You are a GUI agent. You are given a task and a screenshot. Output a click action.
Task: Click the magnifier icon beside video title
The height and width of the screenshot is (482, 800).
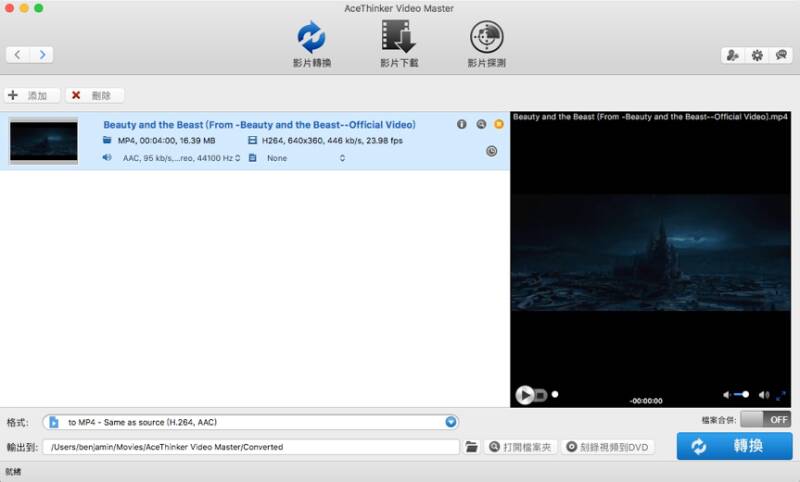point(481,124)
